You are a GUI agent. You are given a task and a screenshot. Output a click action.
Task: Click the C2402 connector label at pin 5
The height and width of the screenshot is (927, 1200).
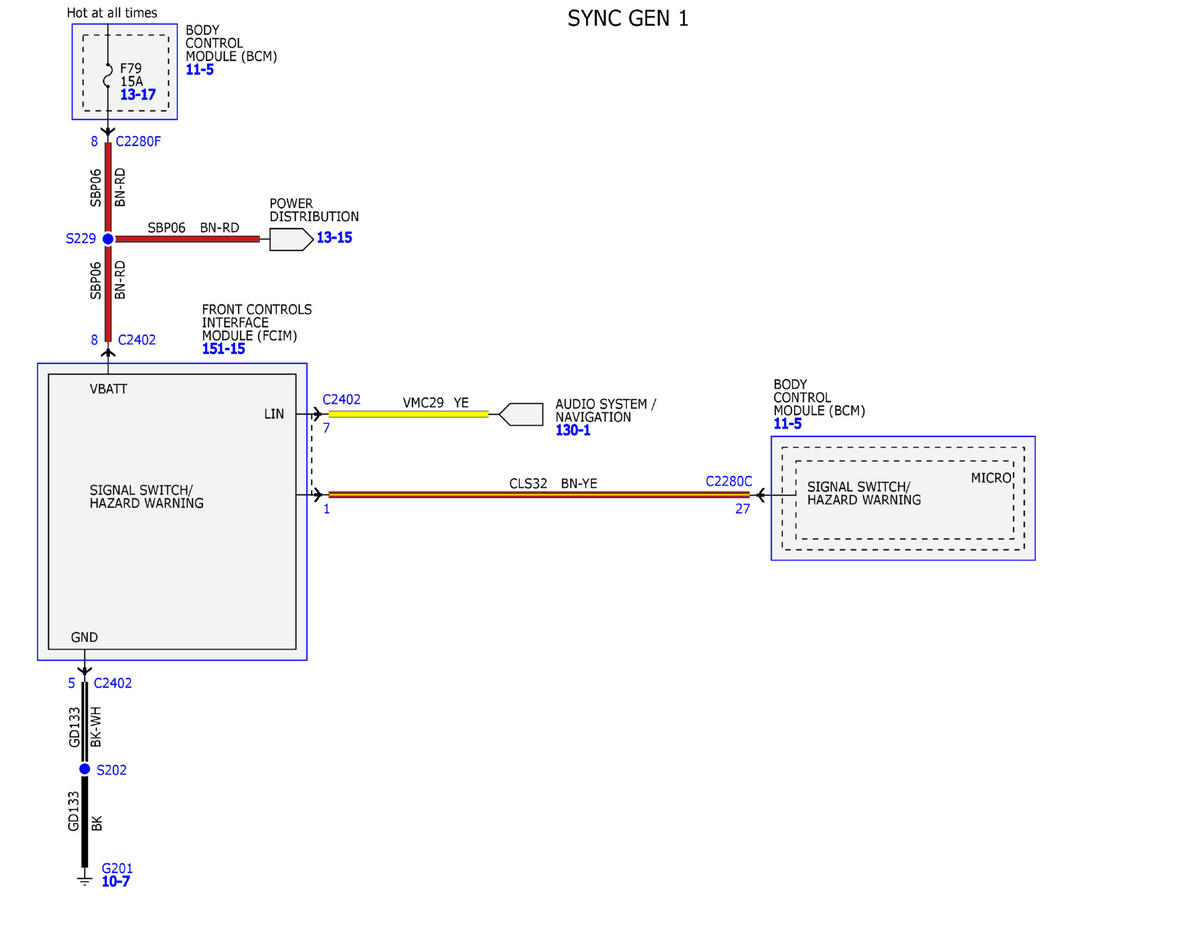point(113,683)
